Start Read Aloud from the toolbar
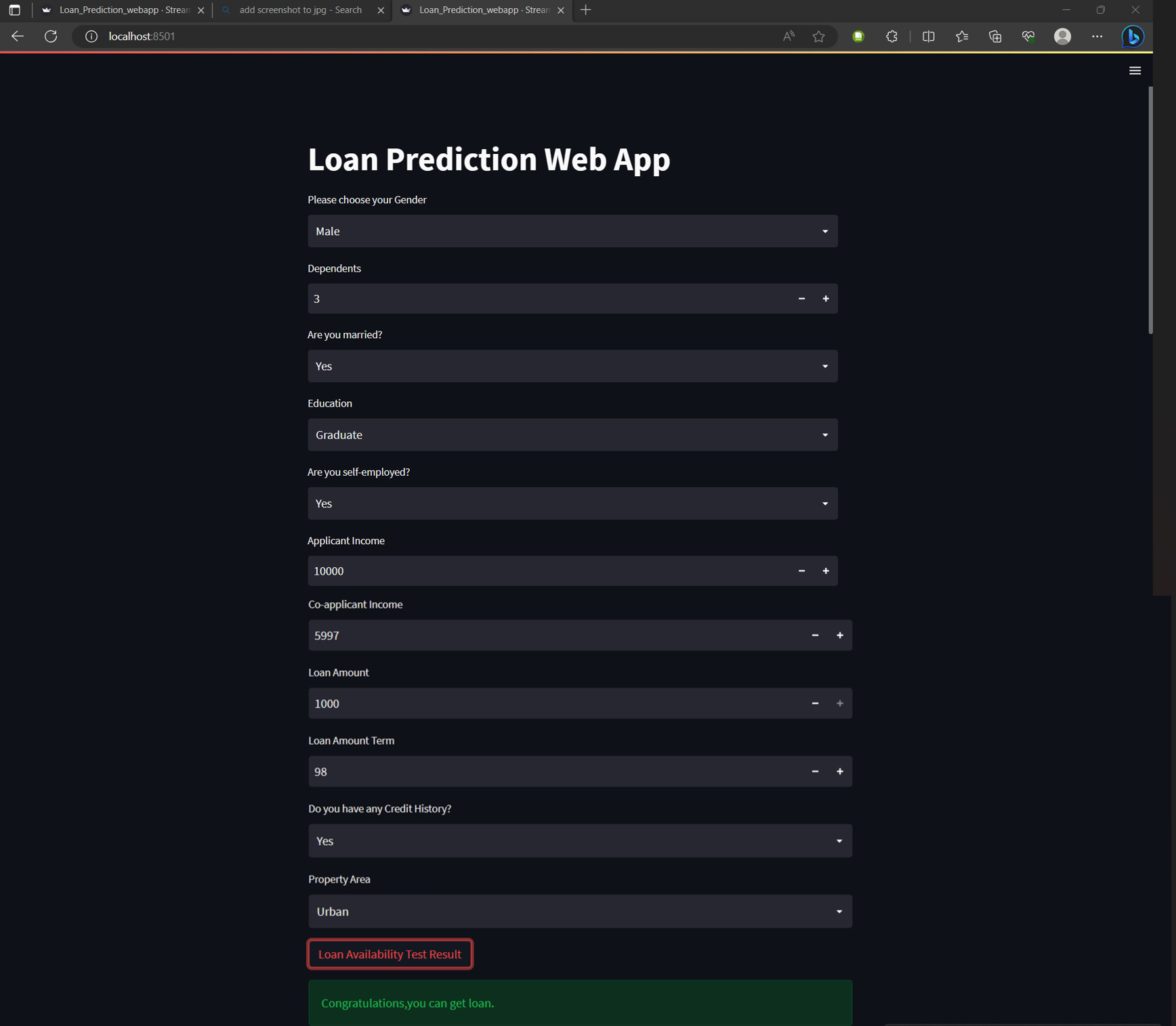This screenshot has width=1176, height=1026. [x=788, y=37]
